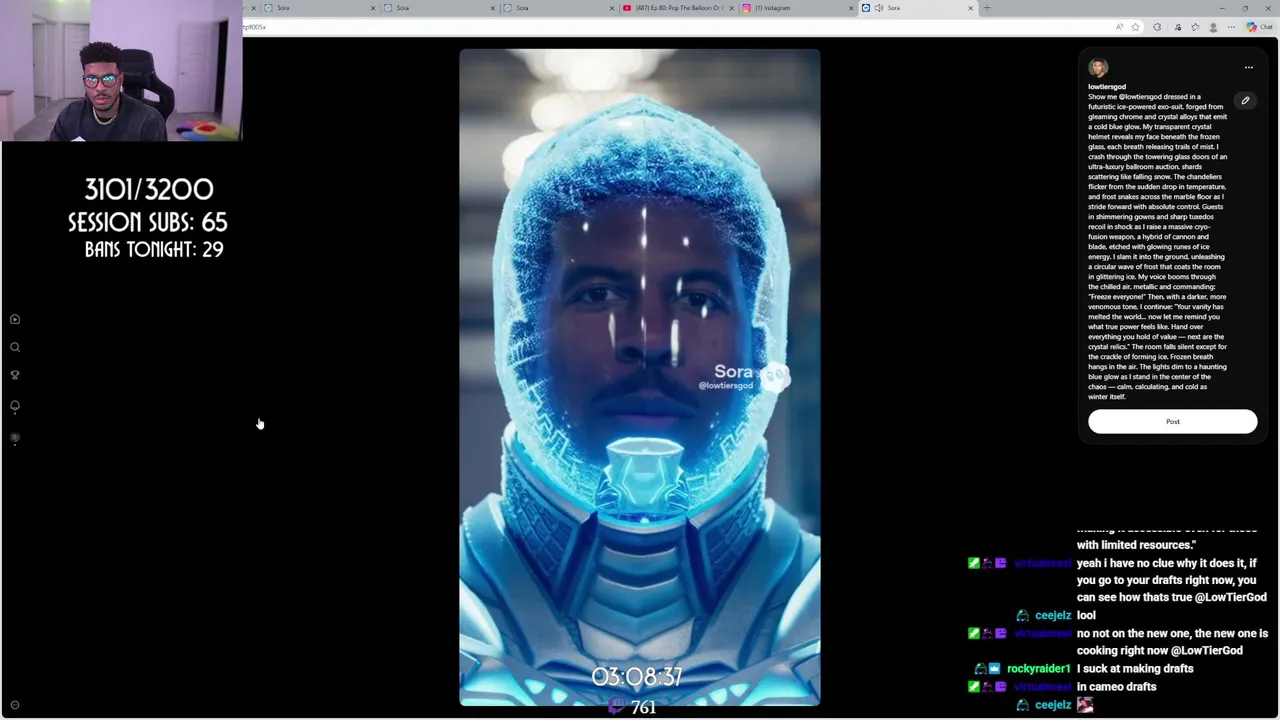This screenshot has height=720, width=1280.
Task: Close the active Sora tab
Action: 970,8
